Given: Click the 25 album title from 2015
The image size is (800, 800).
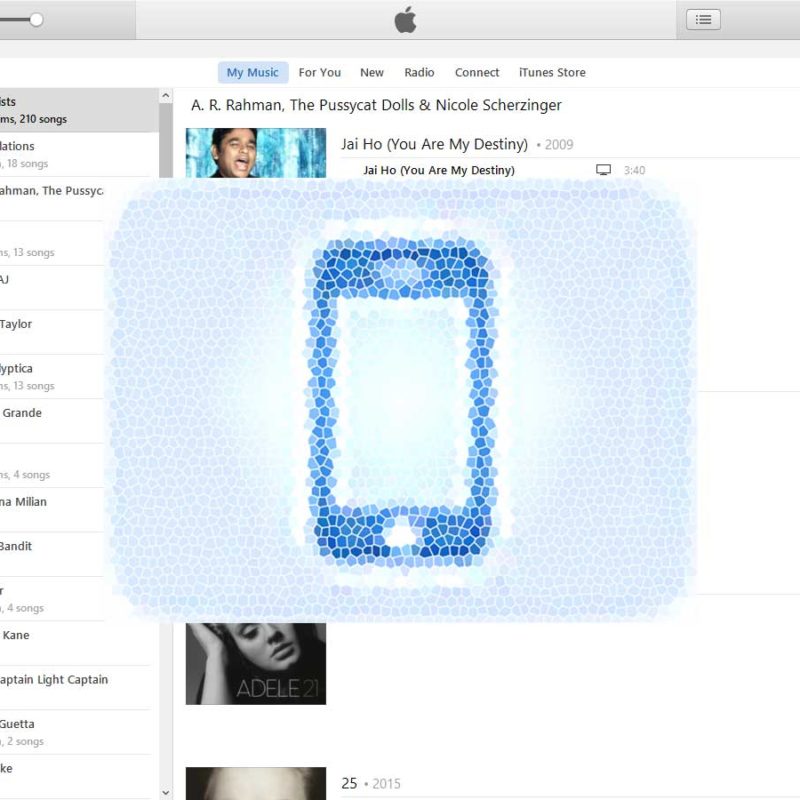Looking at the screenshot, I should 349,783.
